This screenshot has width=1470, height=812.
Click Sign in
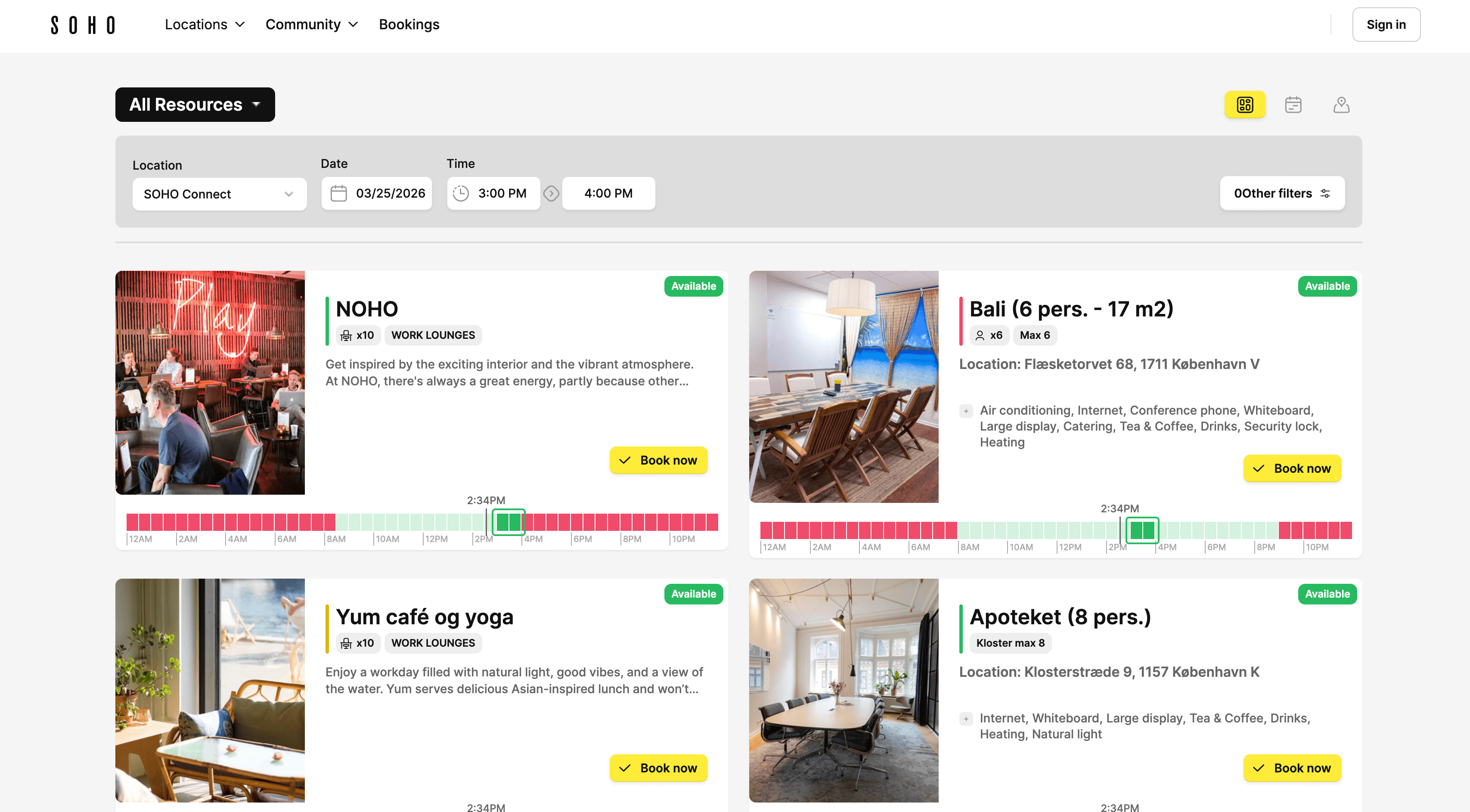(1386, 24)
